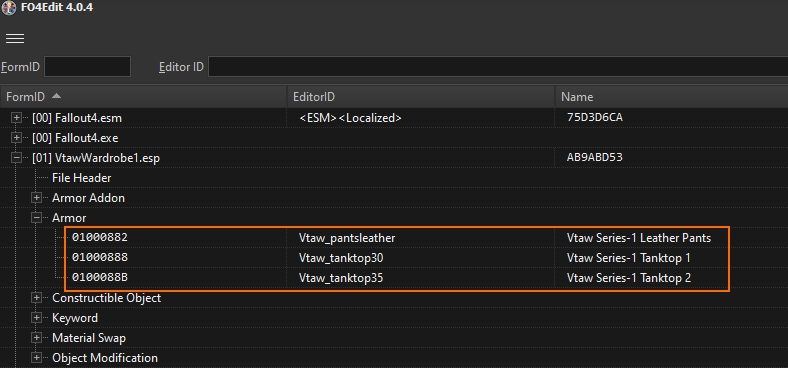Sort by the EditorID column header
Image resolution: width=788 pixels, height=368 pixels.
[x=421, y=97]
